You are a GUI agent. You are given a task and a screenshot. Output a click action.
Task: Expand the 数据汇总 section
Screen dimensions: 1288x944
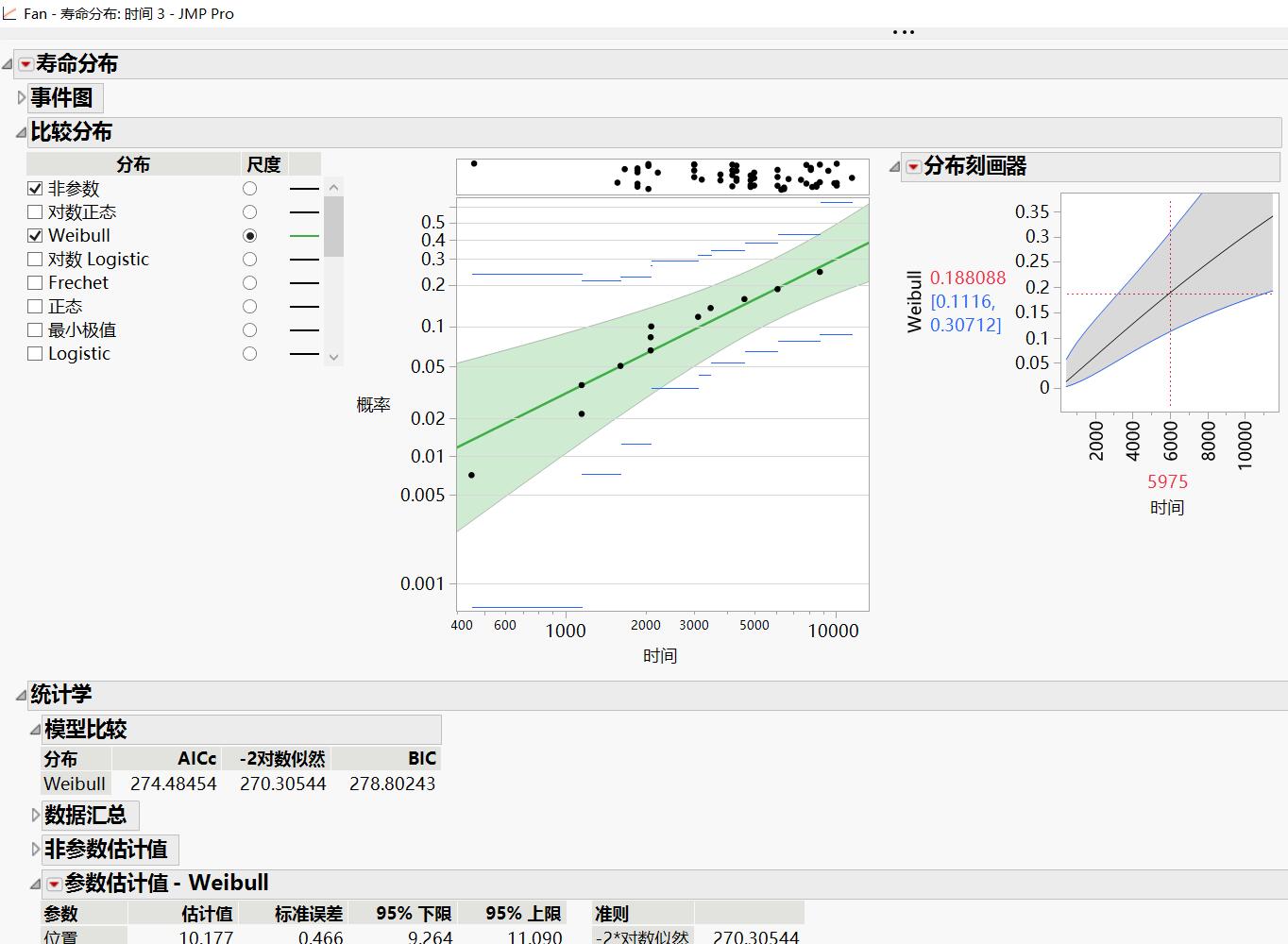click(36, 814)
